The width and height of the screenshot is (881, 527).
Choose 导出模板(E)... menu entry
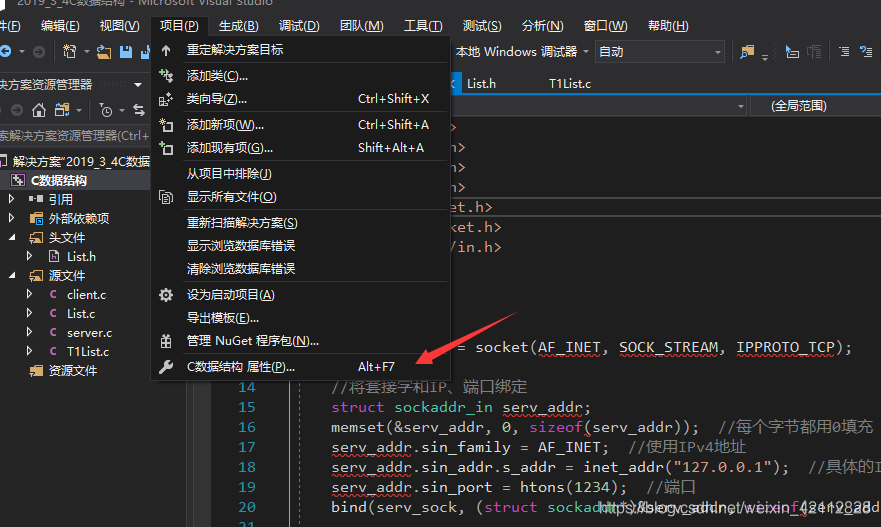pos(301,317)
